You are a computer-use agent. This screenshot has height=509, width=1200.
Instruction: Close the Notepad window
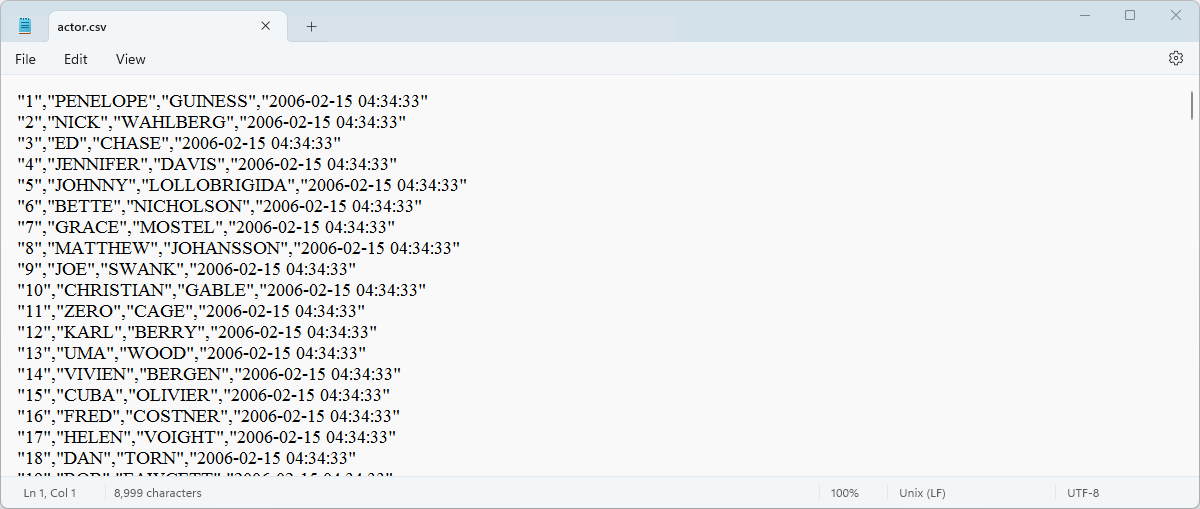[1176, 15]
